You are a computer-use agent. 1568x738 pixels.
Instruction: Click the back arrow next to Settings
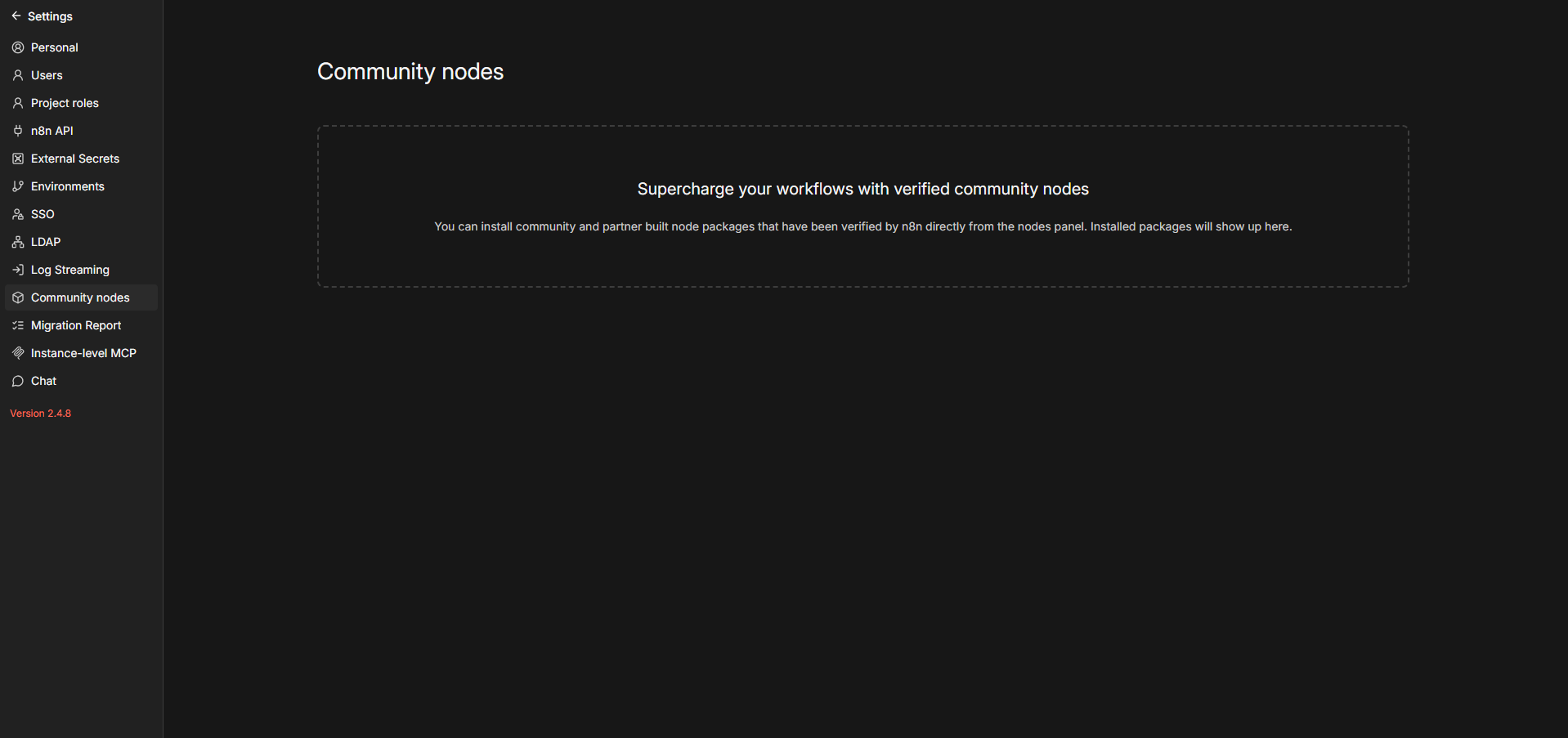click(x=16, y=16)
